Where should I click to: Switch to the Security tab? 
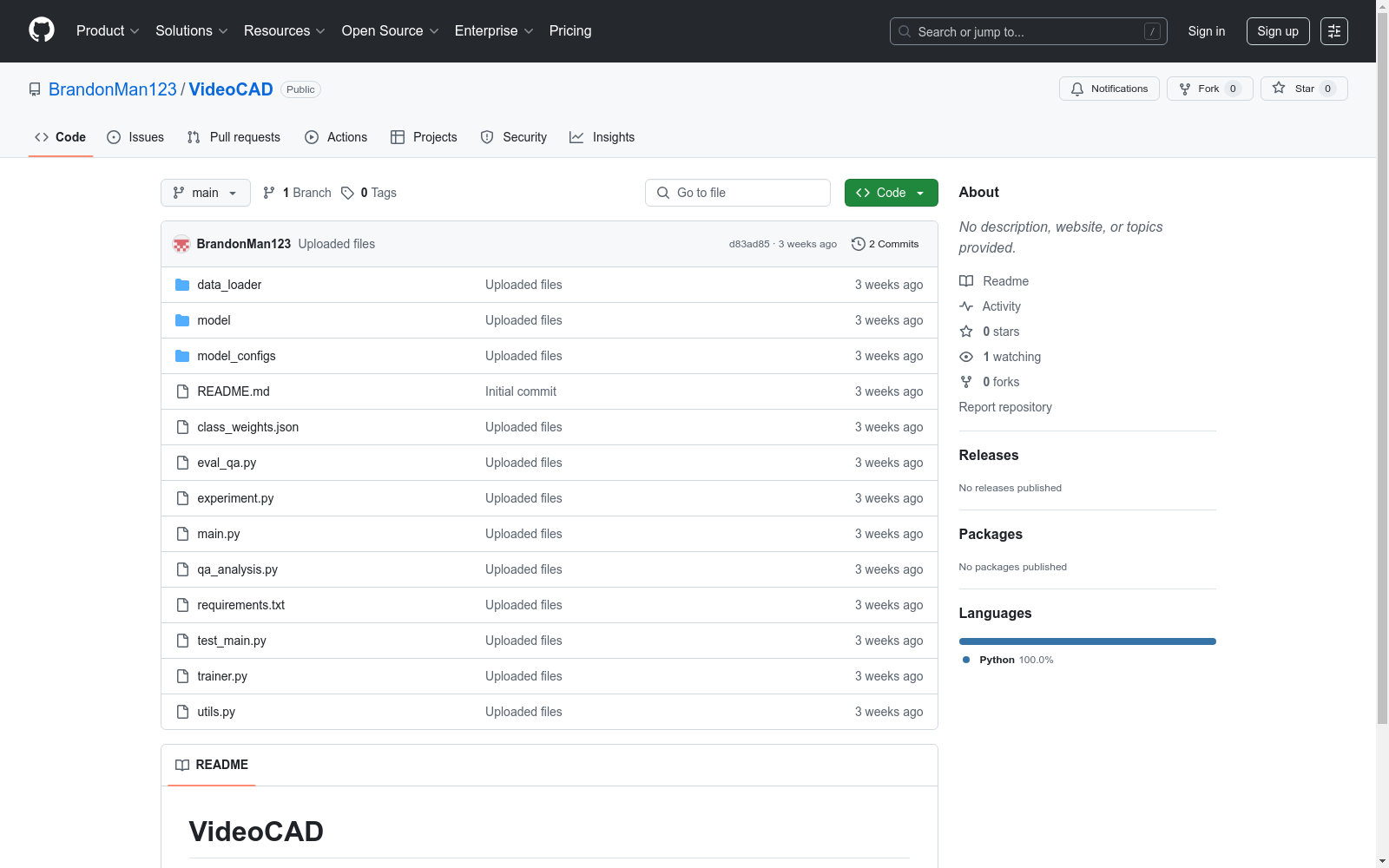(x=514, y=137)
